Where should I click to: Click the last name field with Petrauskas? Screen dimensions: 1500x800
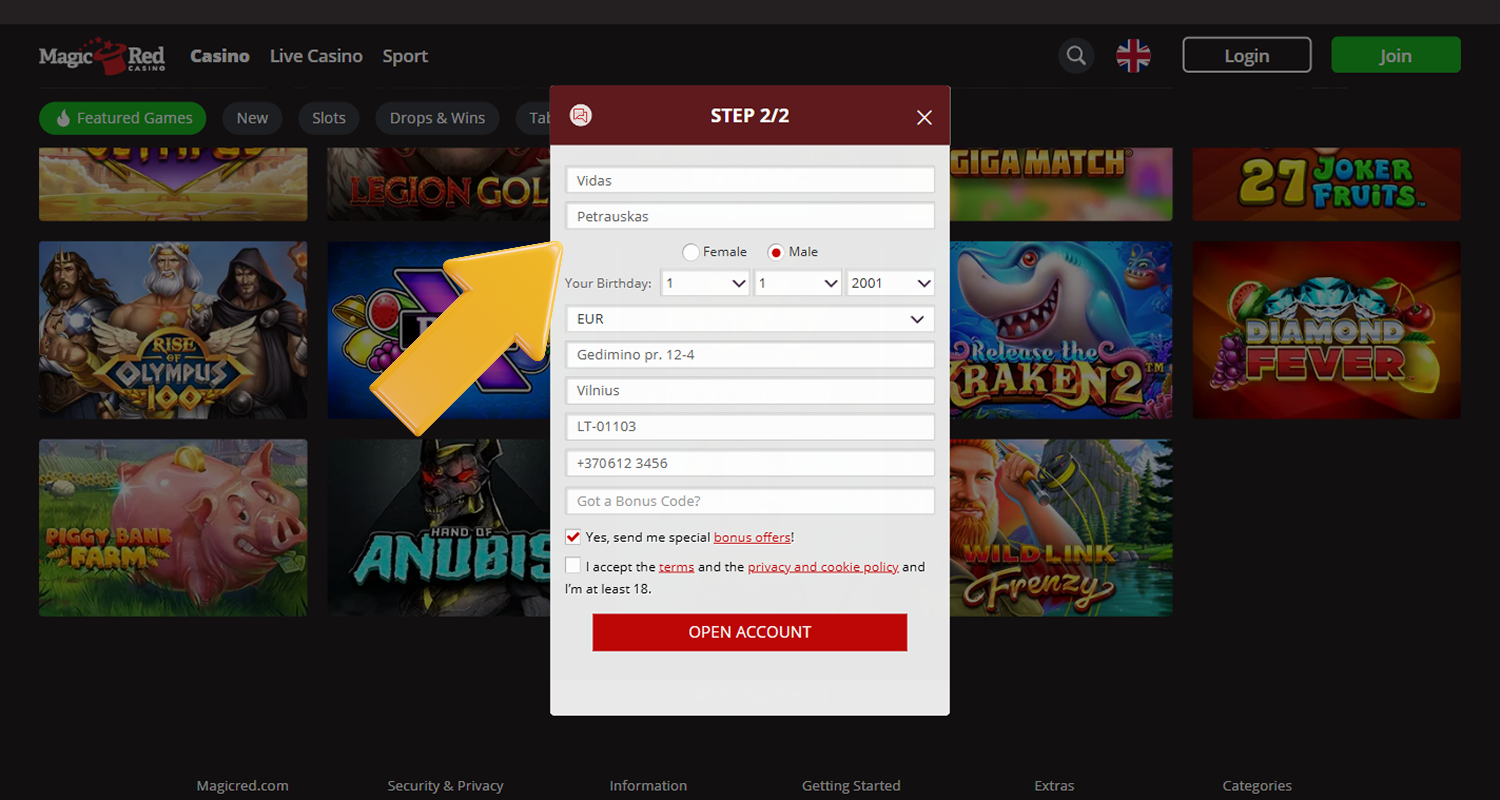point(750,216)
